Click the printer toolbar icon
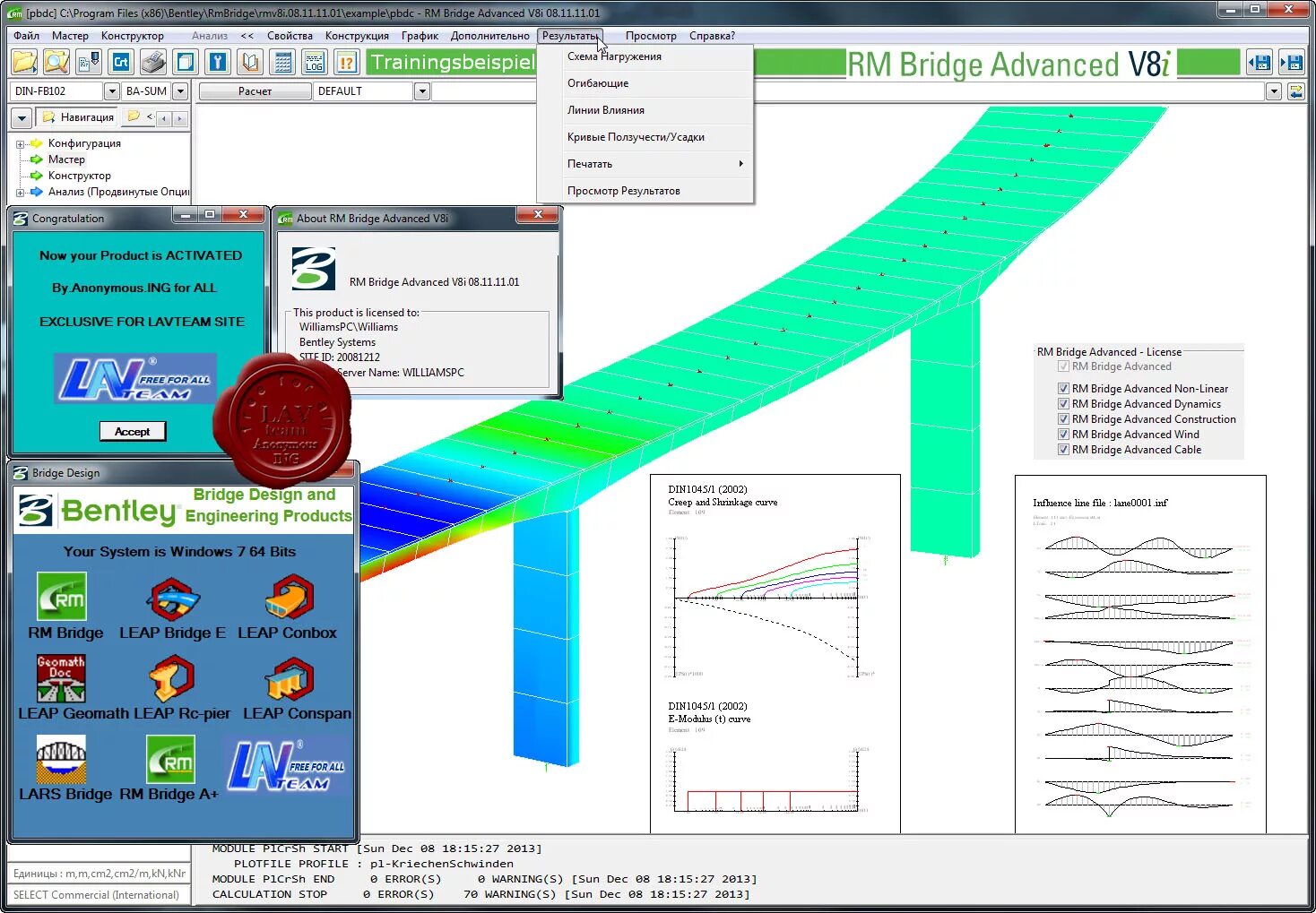Viewport: 1316px width, 913px height. (153, 62)
